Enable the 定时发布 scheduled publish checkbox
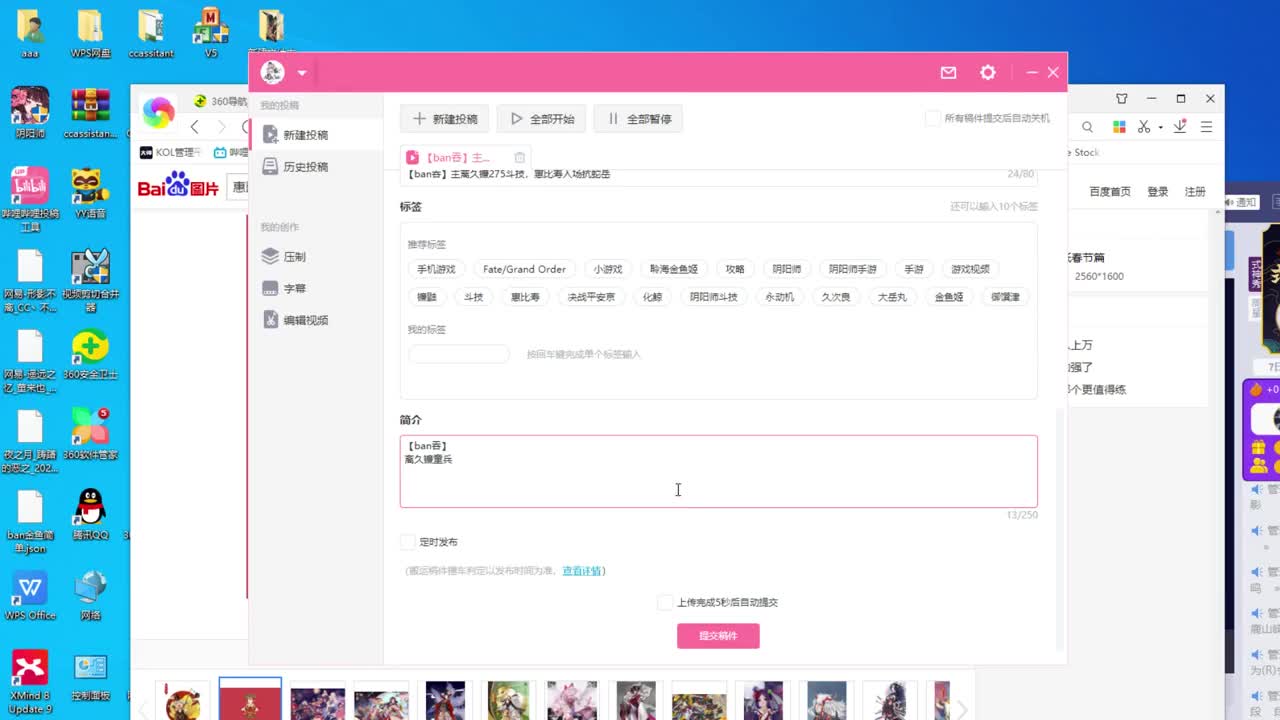 407,541
